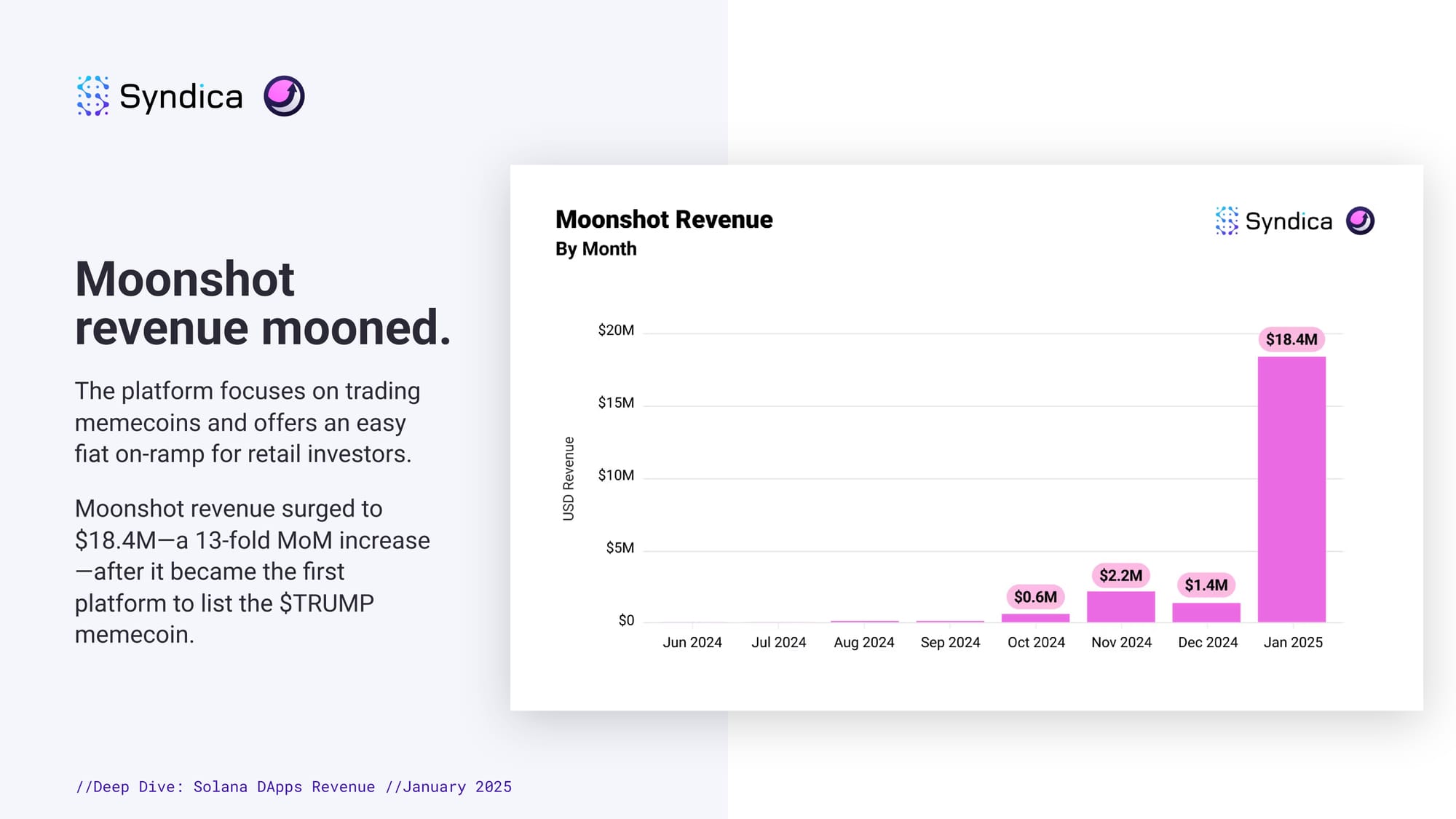
Task: Click the Aug 2024 axis label
Action: 864,642
